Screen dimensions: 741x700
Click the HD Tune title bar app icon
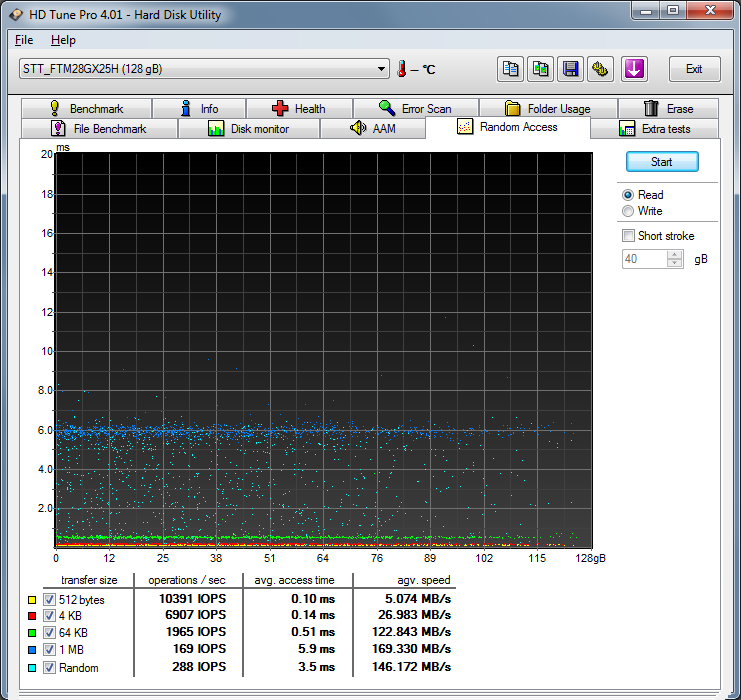(16, 15)
